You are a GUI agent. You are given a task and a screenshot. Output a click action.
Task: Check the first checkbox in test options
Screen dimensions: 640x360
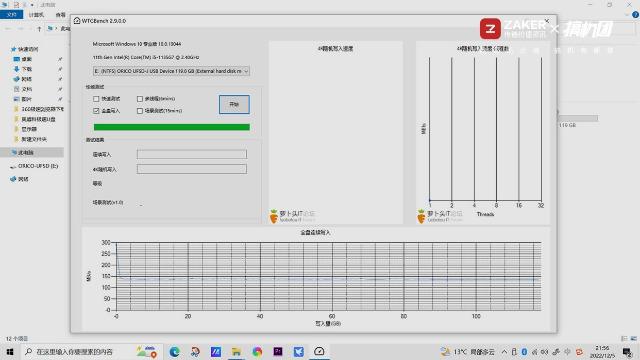point(96,99)
